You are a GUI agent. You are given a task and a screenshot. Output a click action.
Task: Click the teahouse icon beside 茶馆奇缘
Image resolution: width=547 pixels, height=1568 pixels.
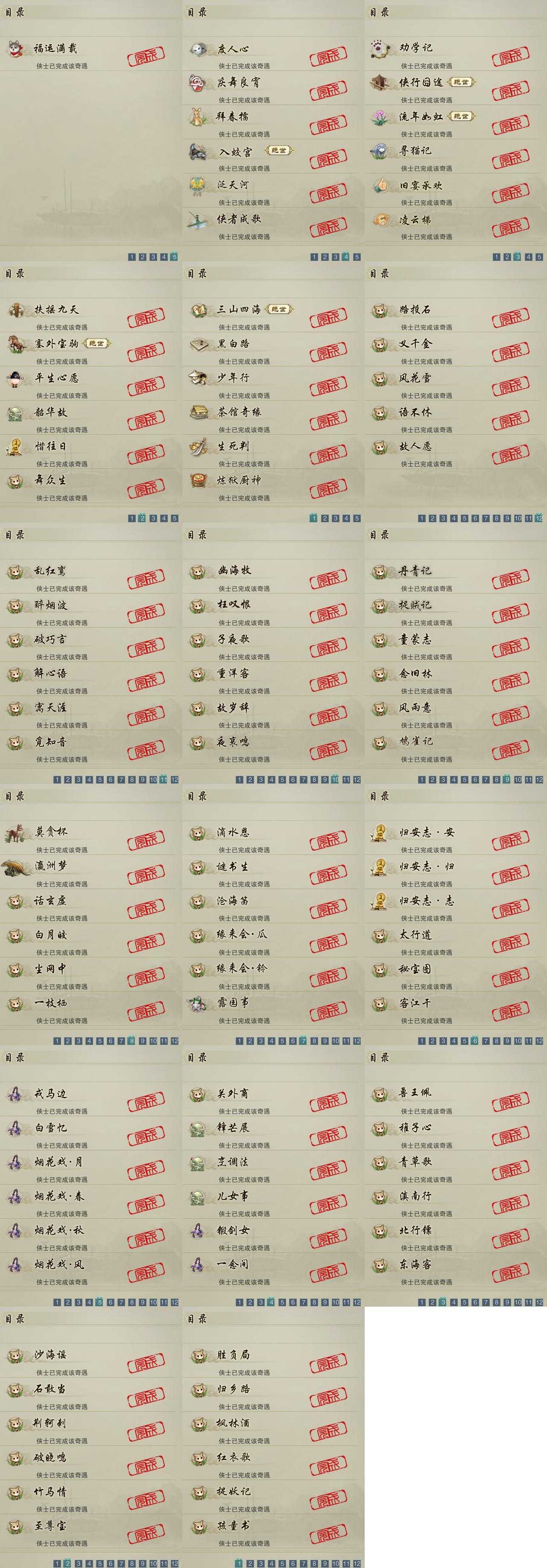coord(199,412)
